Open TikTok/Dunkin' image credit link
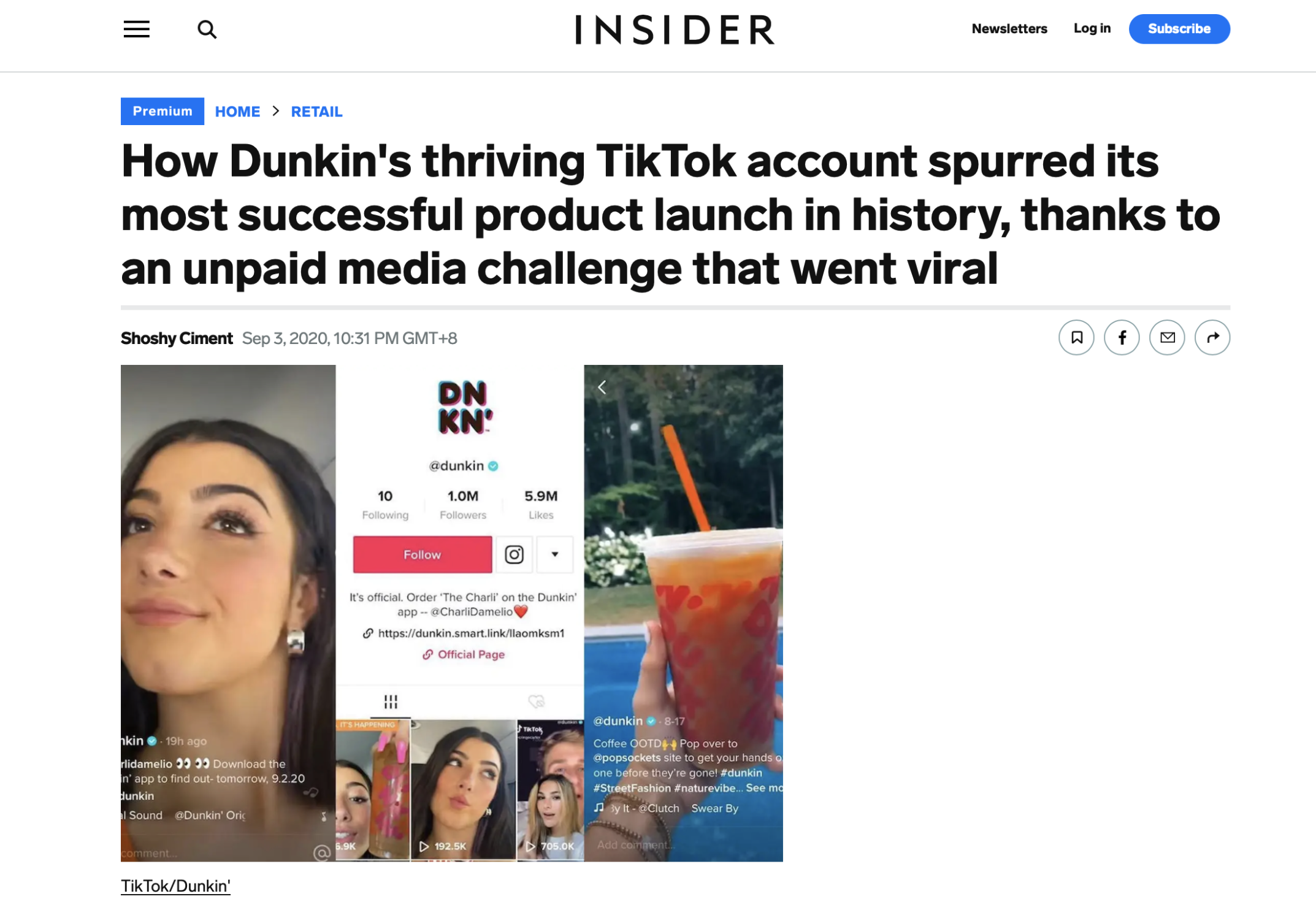1316x899 pixels. point(175,886)
